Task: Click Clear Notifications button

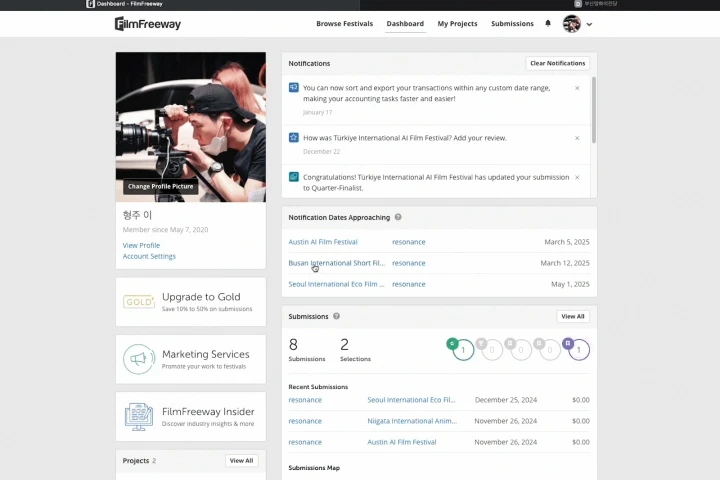Action: 557,63
